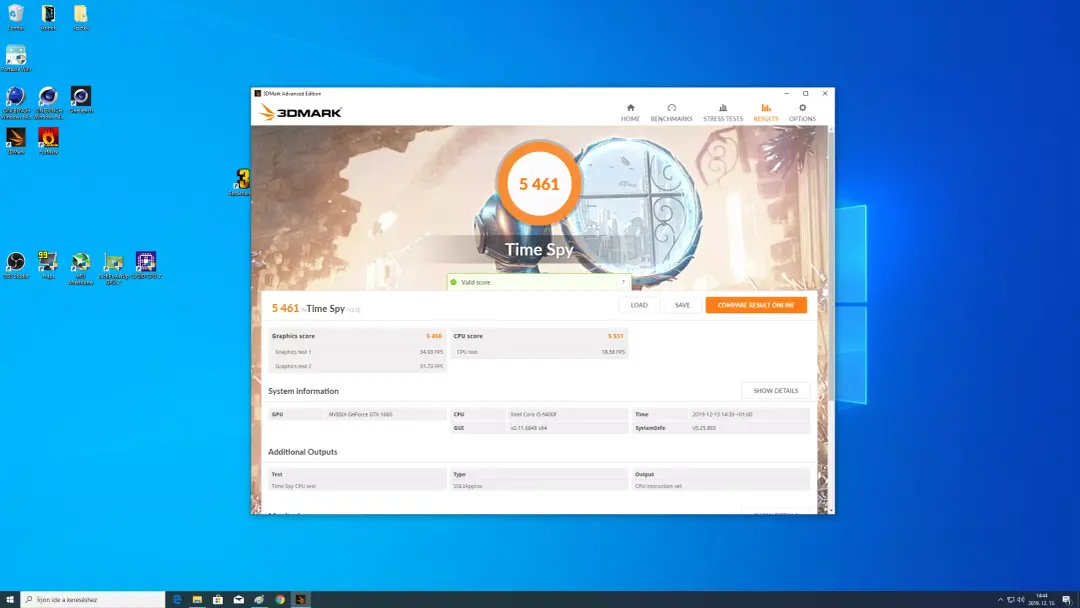Screen dimensions: 1080x608
Task: Open the Recycle Bin desktop icon
Action: coord(16,18)
